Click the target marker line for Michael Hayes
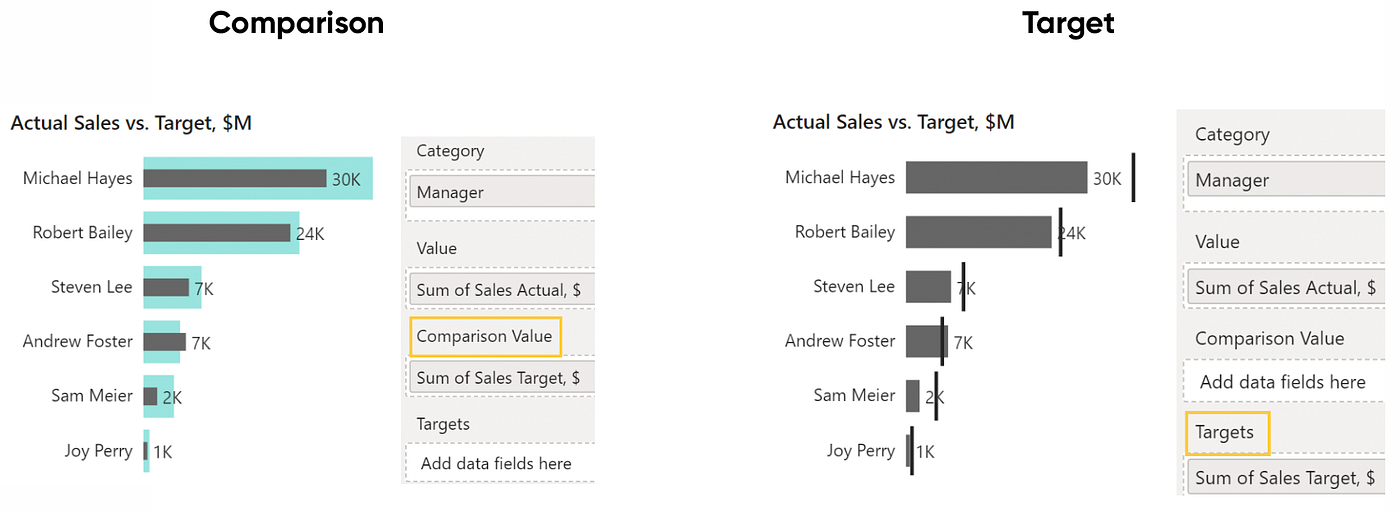The image size is (1400, 512). [x=1133, y=178]
